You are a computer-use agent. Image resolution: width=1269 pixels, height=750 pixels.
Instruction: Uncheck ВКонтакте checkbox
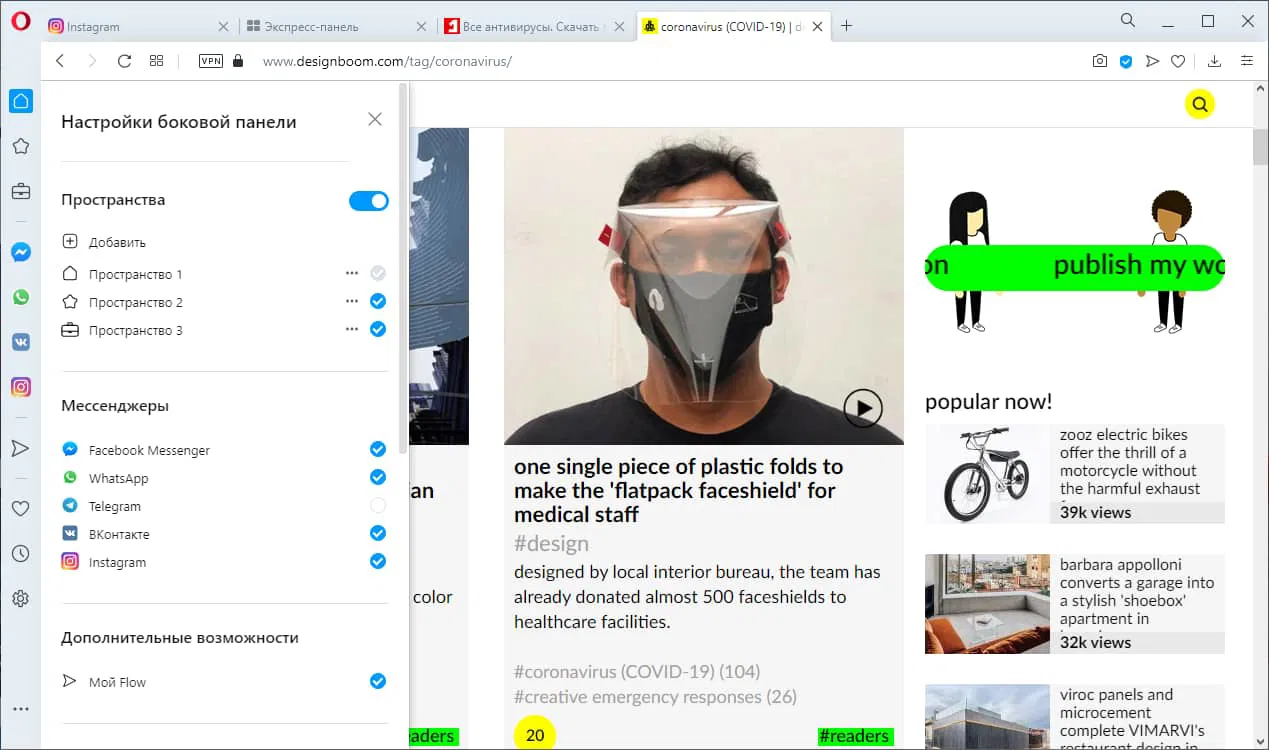[378, 533]
